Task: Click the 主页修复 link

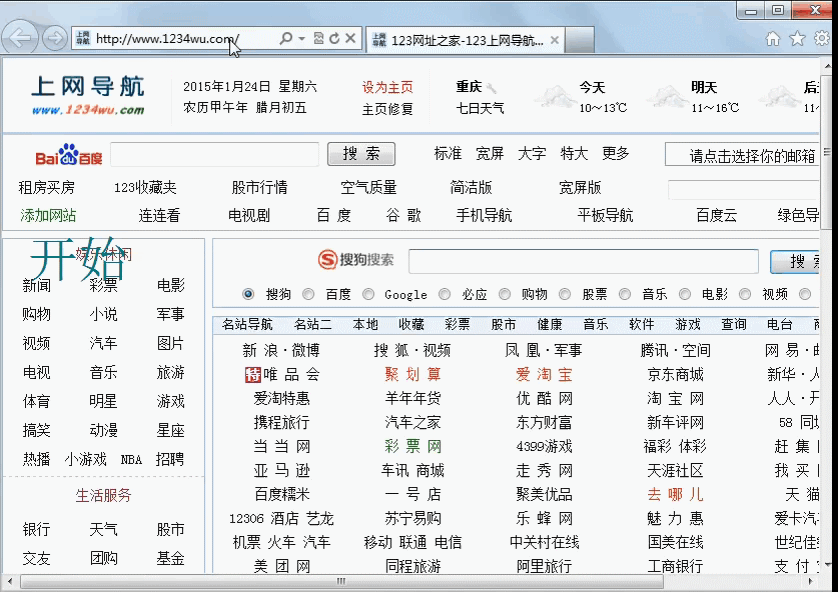Action: (x=387, y=109)
